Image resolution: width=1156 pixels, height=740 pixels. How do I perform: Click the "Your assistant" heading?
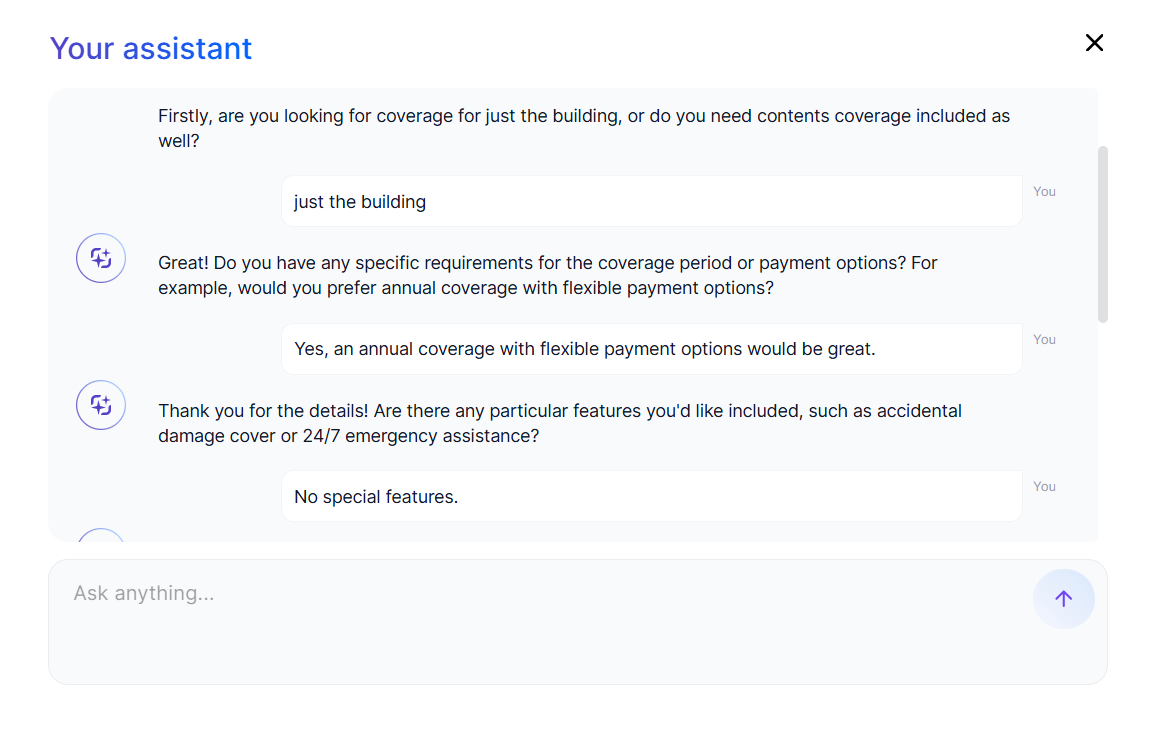[151, 48]
